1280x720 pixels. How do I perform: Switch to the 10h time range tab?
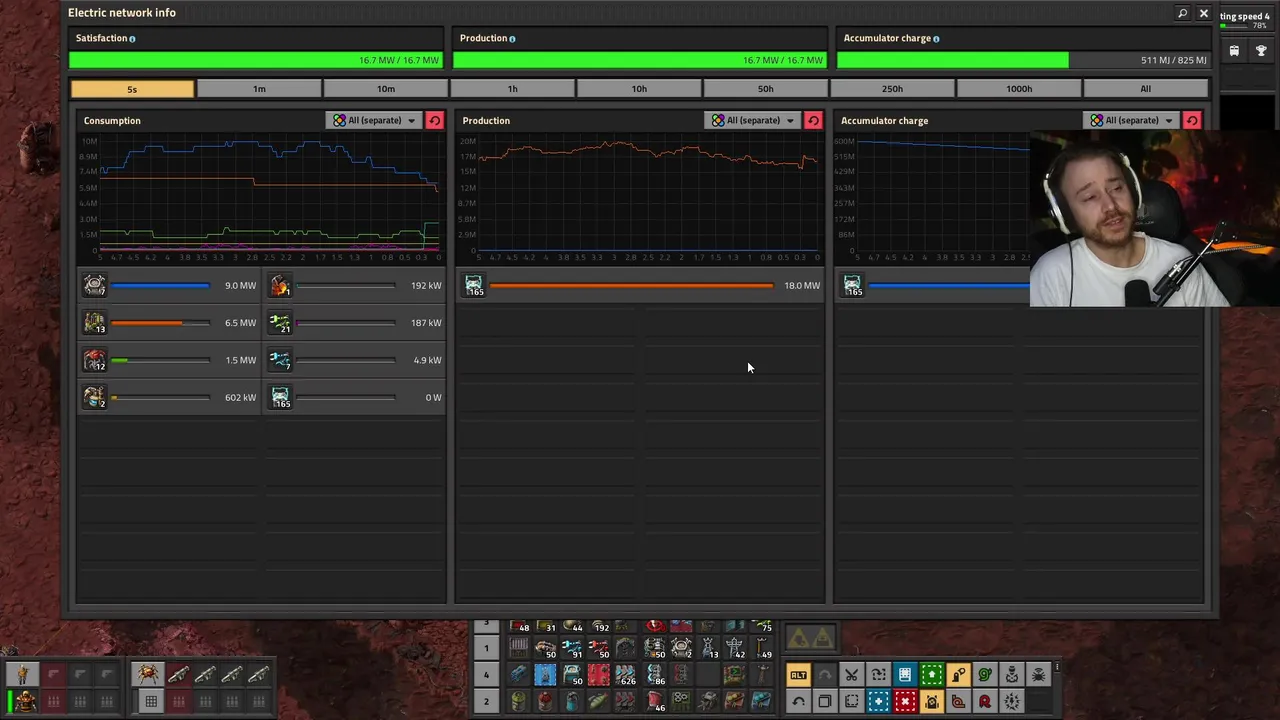(x=639, y=89)
